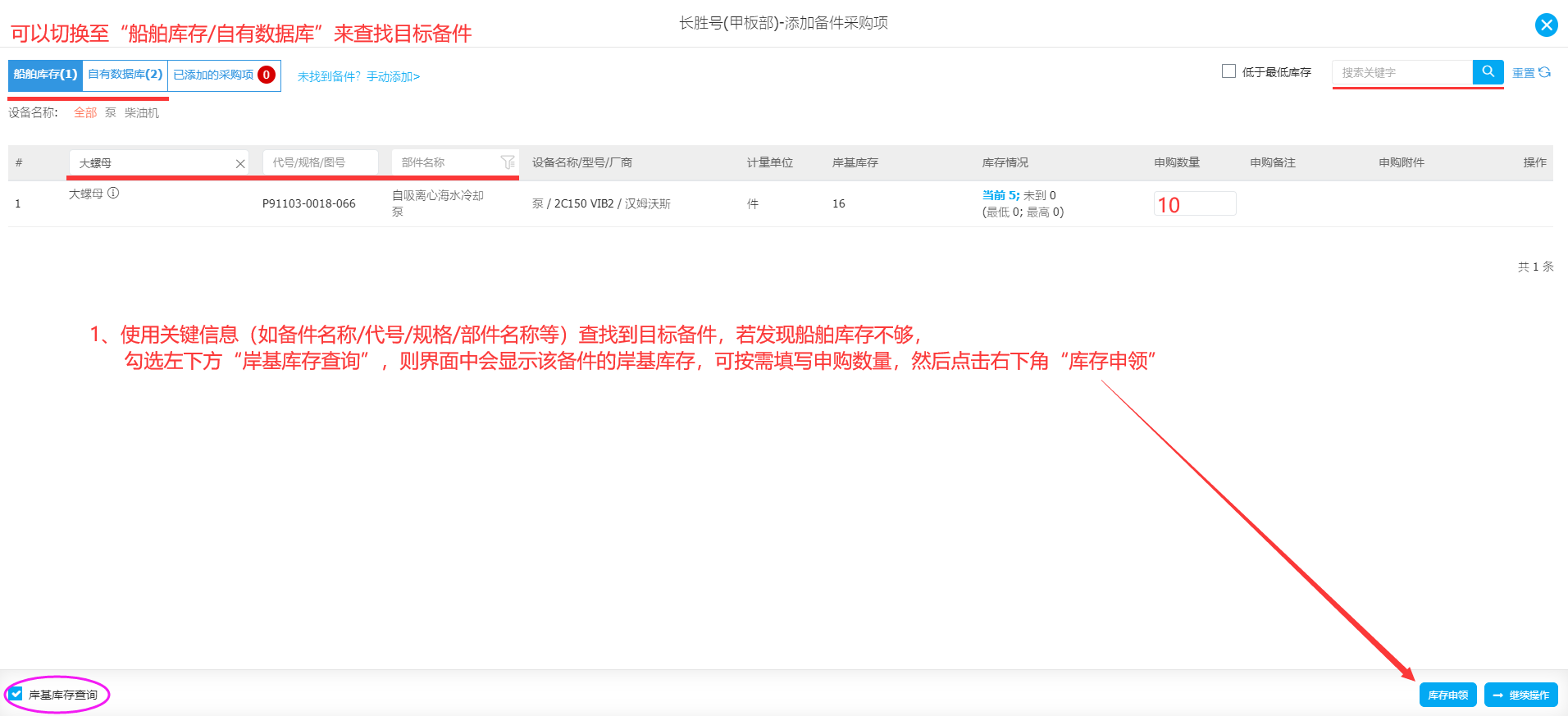Image resolution: width=1568 pixels, height=716 pixels.
Task: Click the 岸基库存 value 16
Action: (838, 203)
